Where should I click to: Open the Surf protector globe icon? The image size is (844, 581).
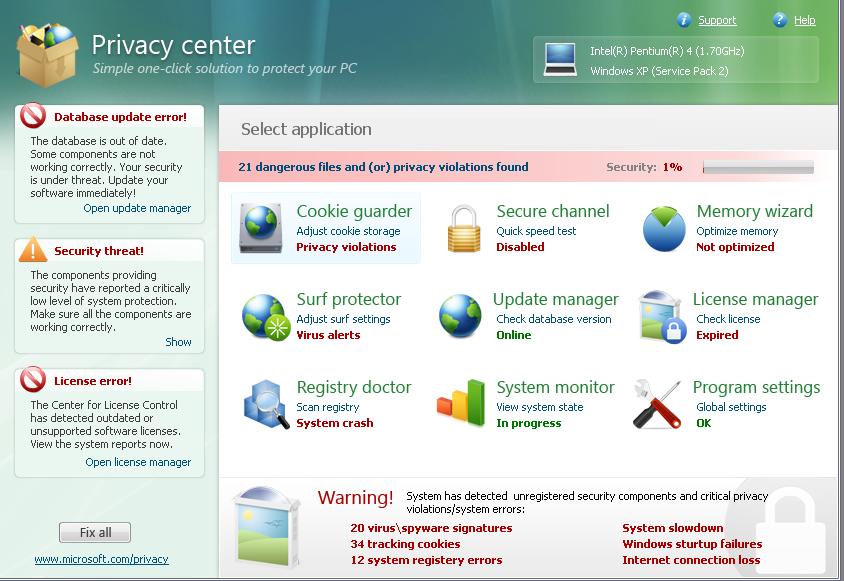click(x=264, y=317)
